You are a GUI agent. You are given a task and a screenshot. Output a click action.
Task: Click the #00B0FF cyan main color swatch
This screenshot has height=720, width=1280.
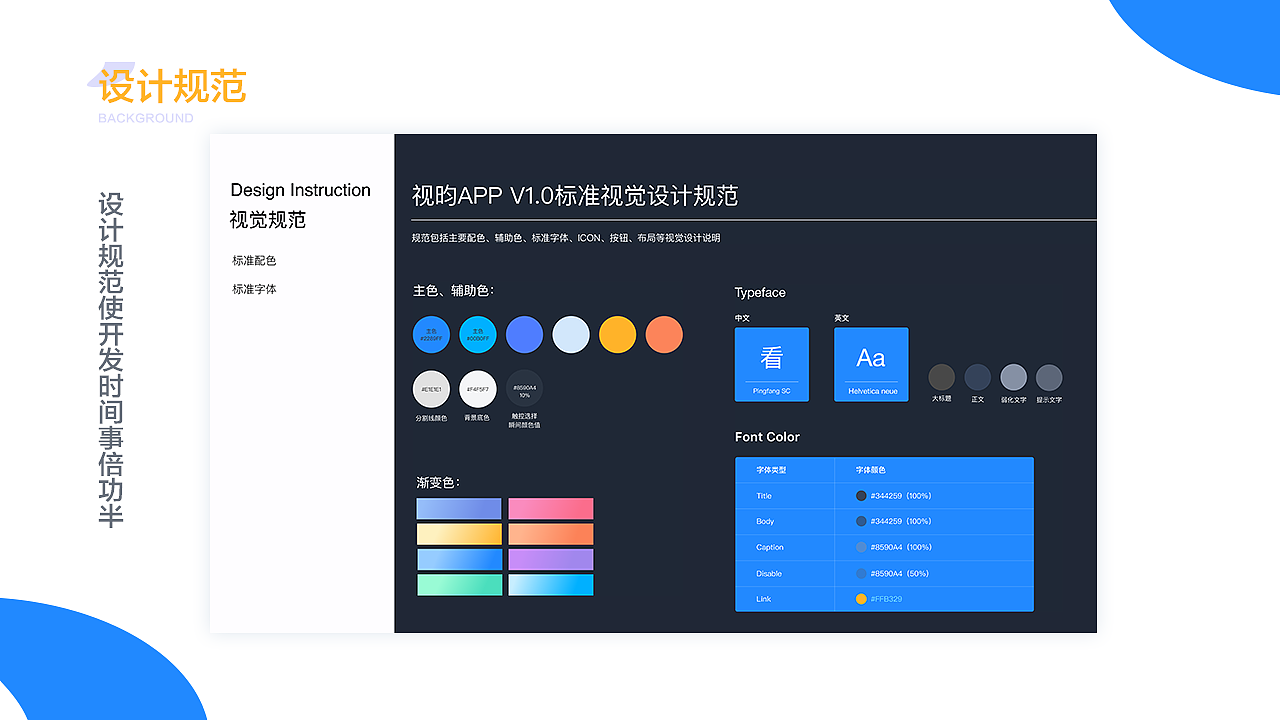point(478,334)
